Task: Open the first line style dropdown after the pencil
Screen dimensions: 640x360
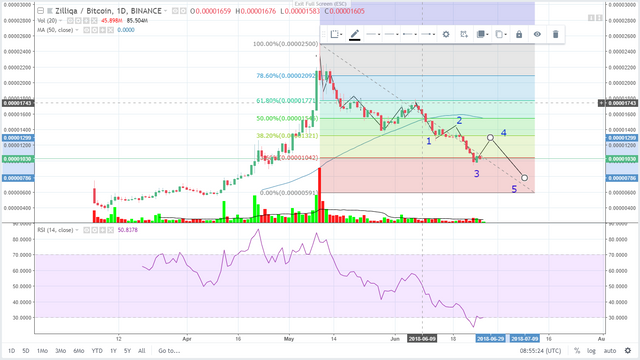Action: [373, 34]
